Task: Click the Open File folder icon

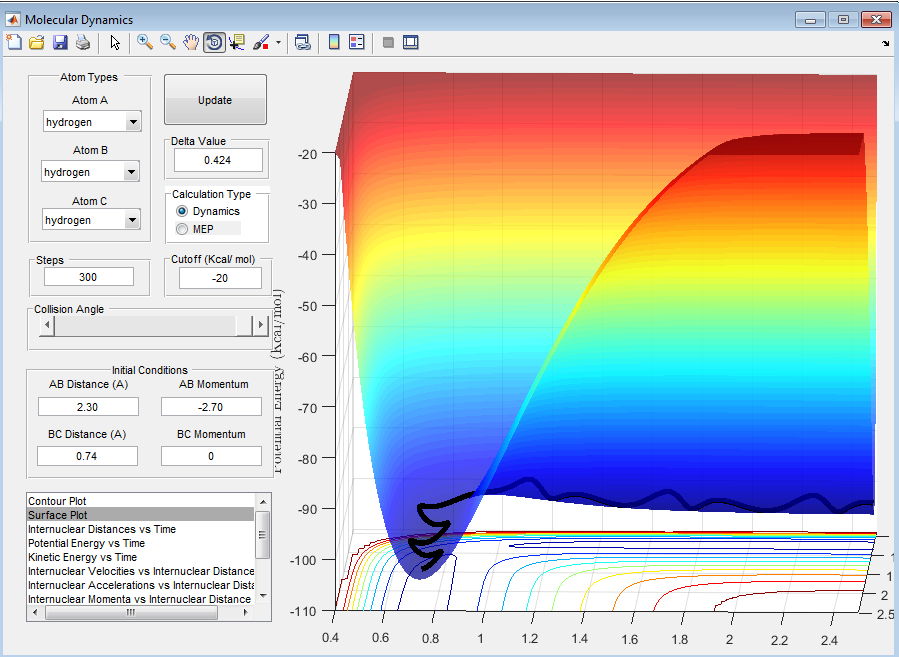Action: coord(36,42)
